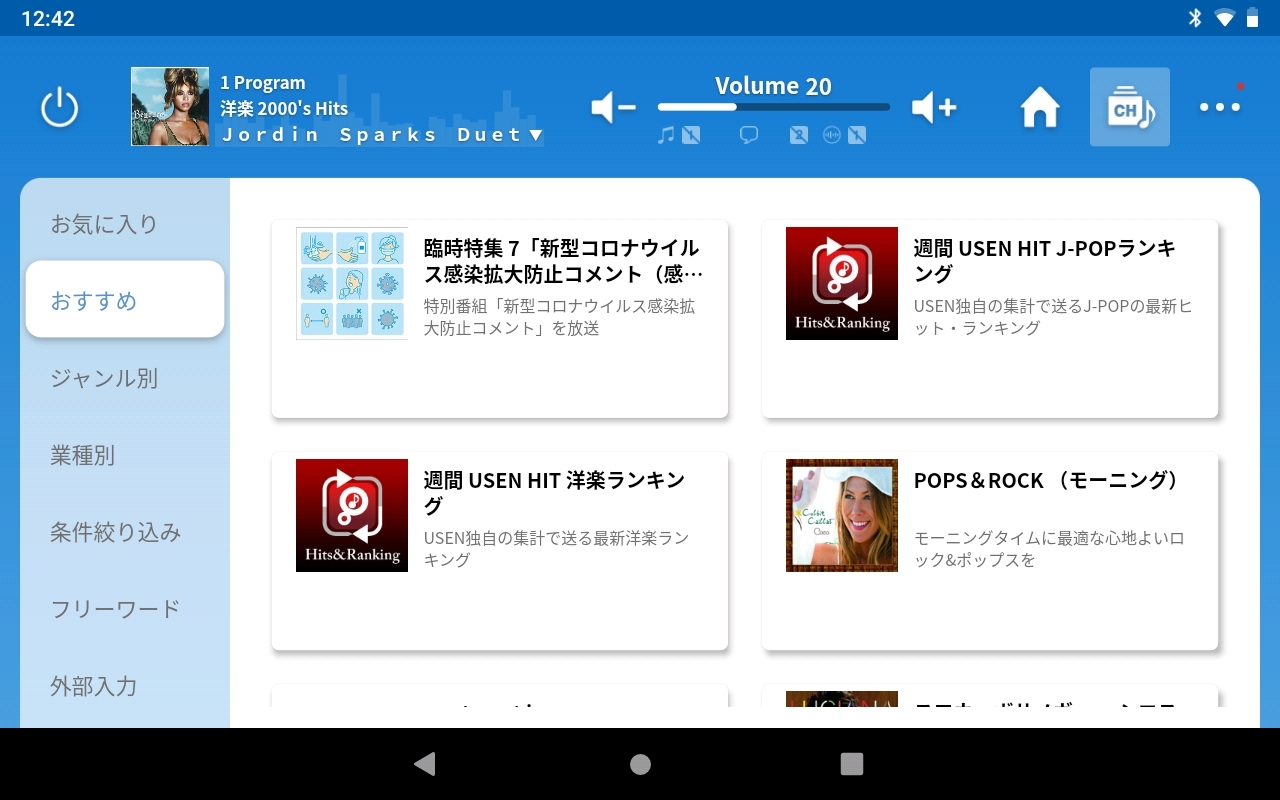
Task: Open the 週間 USEN HIT J-POPランキング card
Action: [x=990, y=318]
